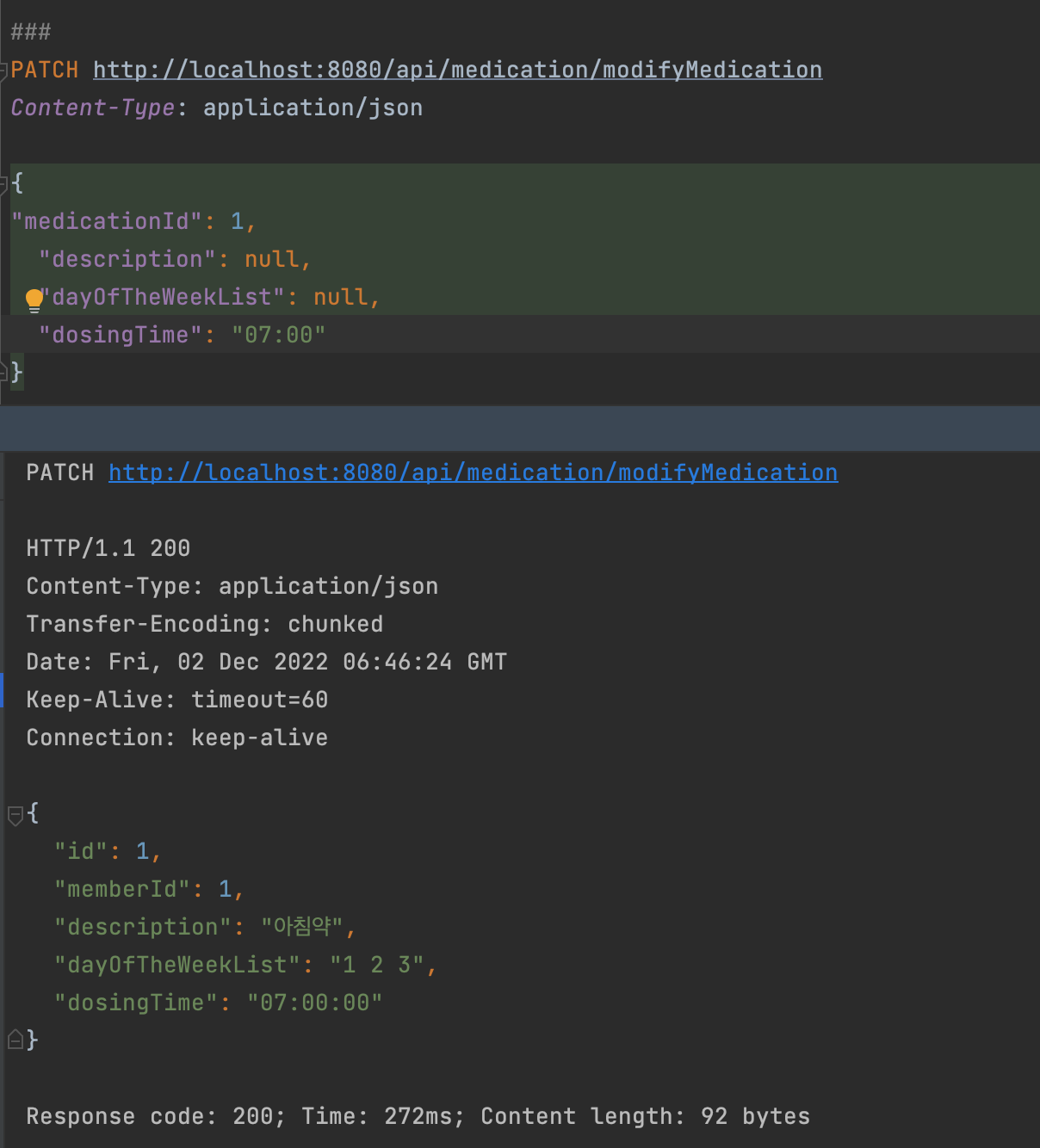The height and width of the screenshot is (1148, 1040).
Task: Collapse response JSON at opening brace fold marker
Action: [x=15, y=814]
